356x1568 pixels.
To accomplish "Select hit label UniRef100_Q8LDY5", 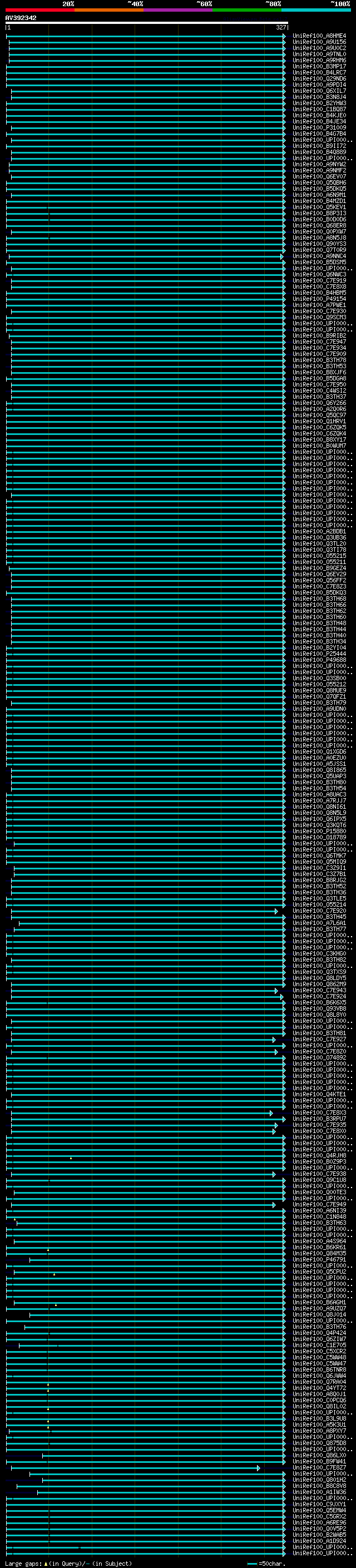I will click(x=319, y=978).
